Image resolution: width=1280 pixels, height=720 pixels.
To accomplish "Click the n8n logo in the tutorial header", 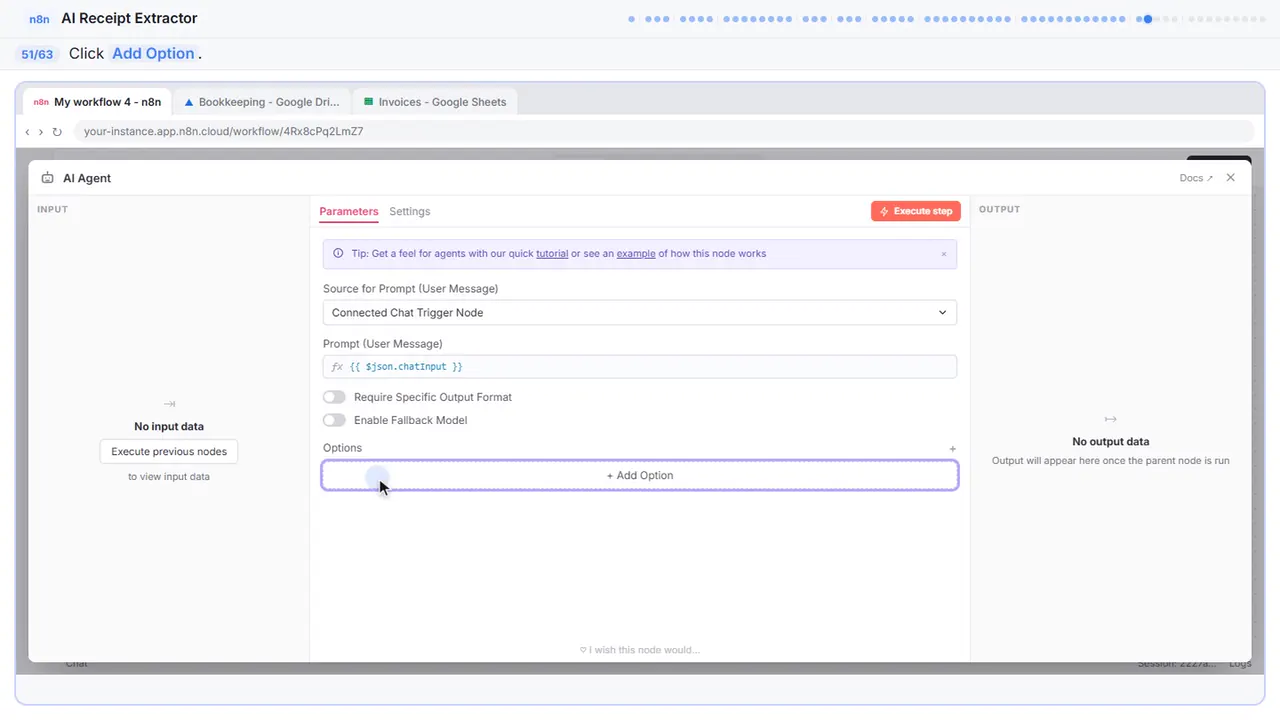I will (x=40, y=19).
